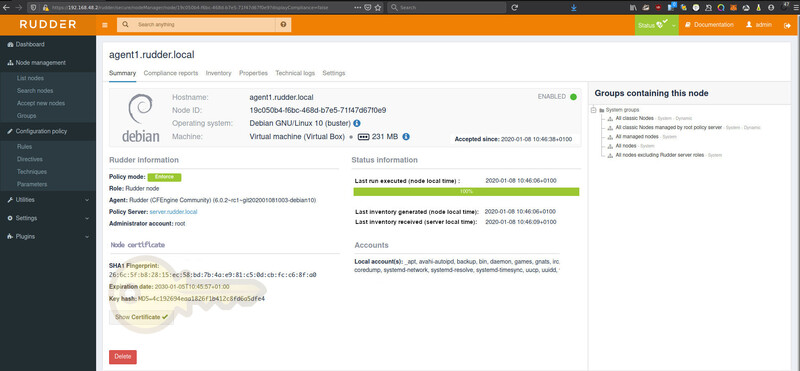Click the logout icon next to admin
The height and width of the screenshot is (371, 800).
click(x=787, y=25)
